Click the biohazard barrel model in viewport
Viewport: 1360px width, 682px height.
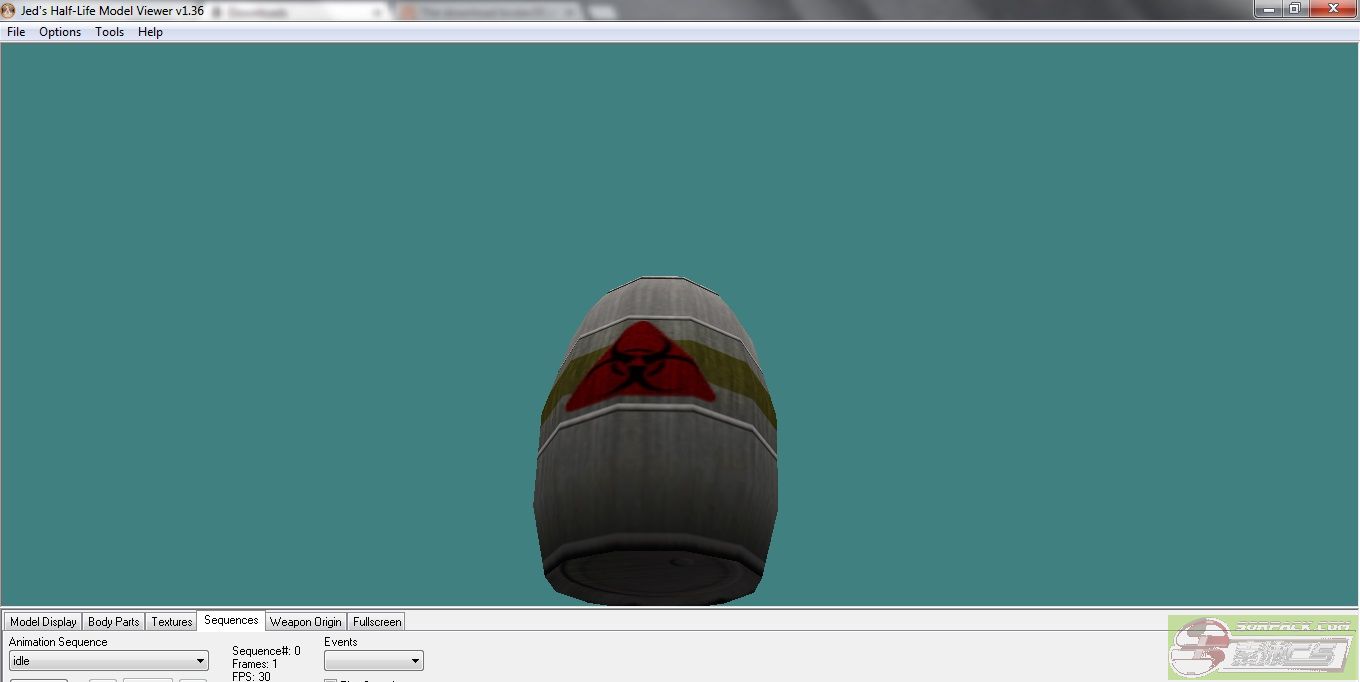tap(655, 441)
